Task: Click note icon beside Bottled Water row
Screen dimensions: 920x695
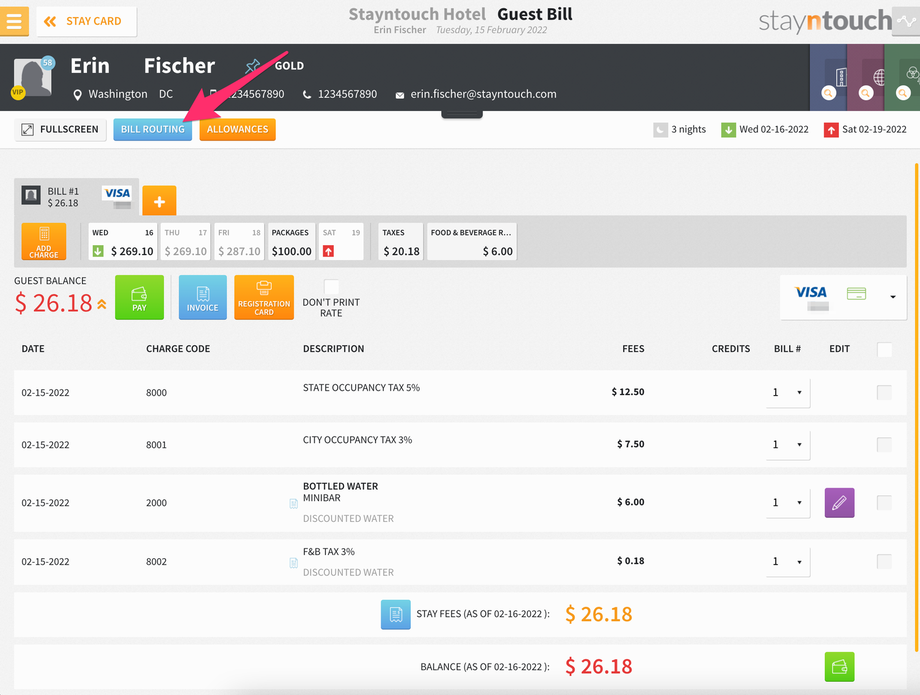Action: click(293, 504)
